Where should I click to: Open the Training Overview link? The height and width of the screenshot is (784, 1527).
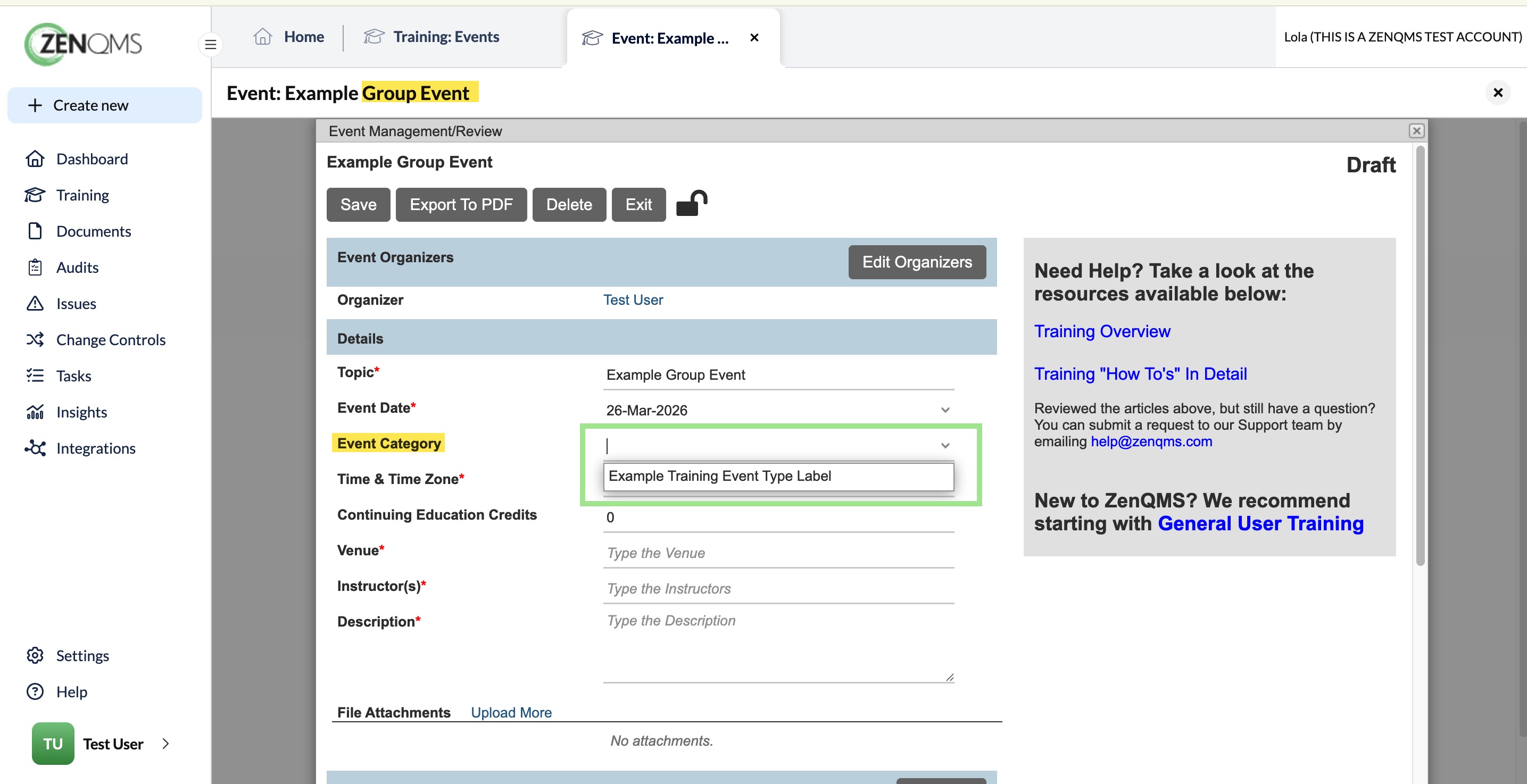(1102, 331)
